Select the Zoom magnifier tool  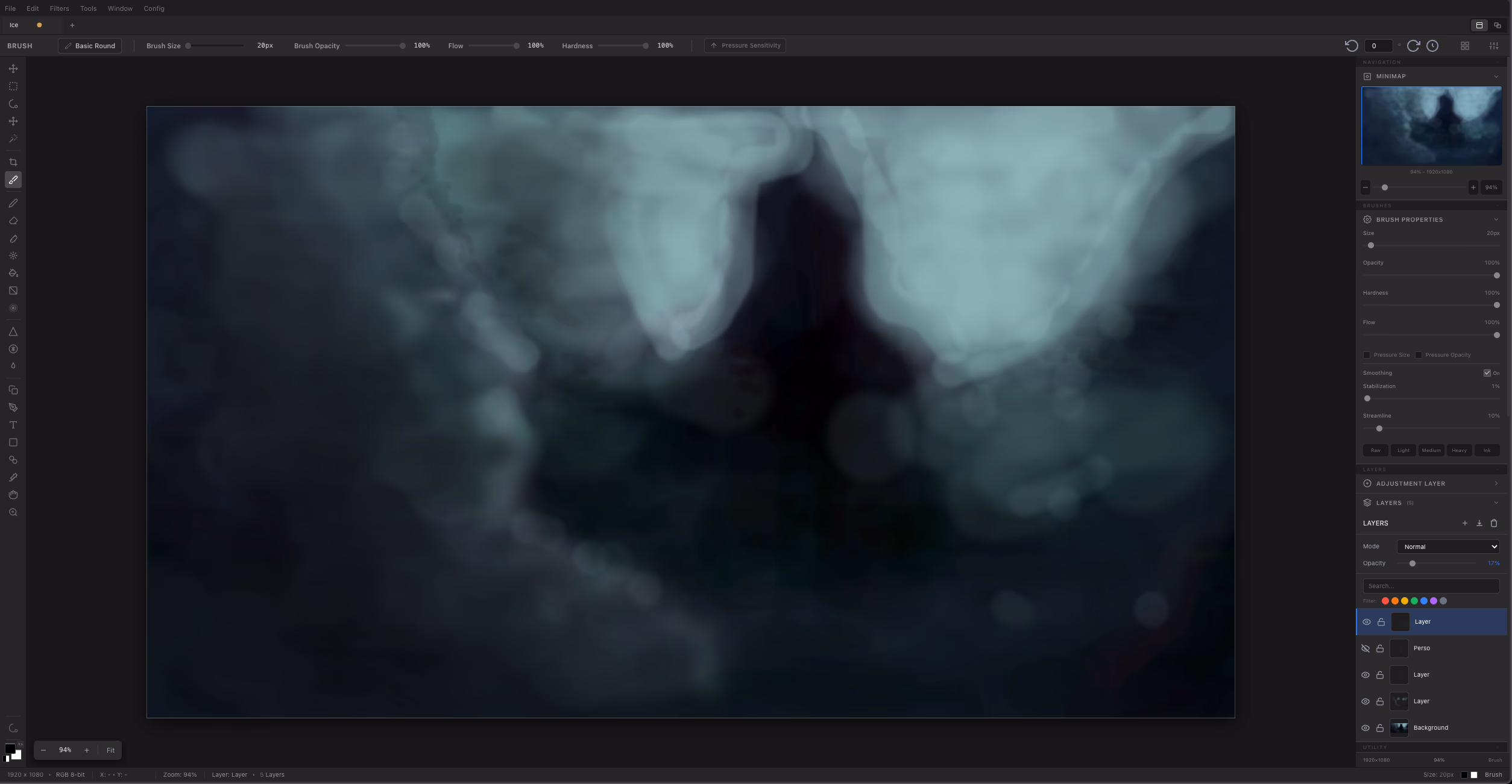pos(13,512)
